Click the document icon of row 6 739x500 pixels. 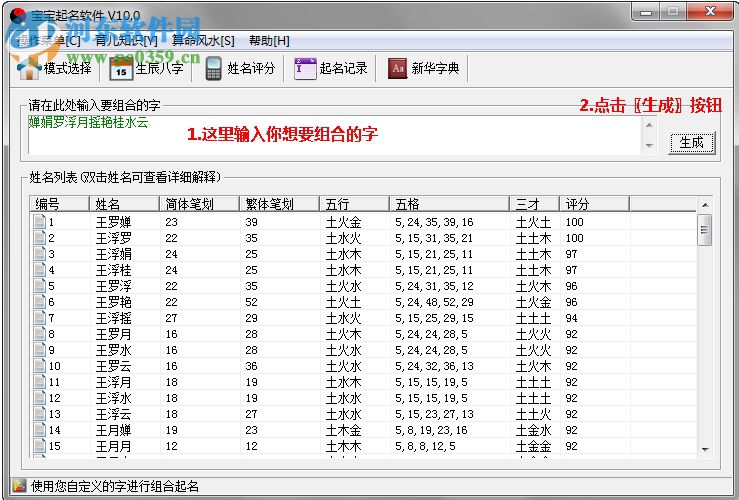40,302
